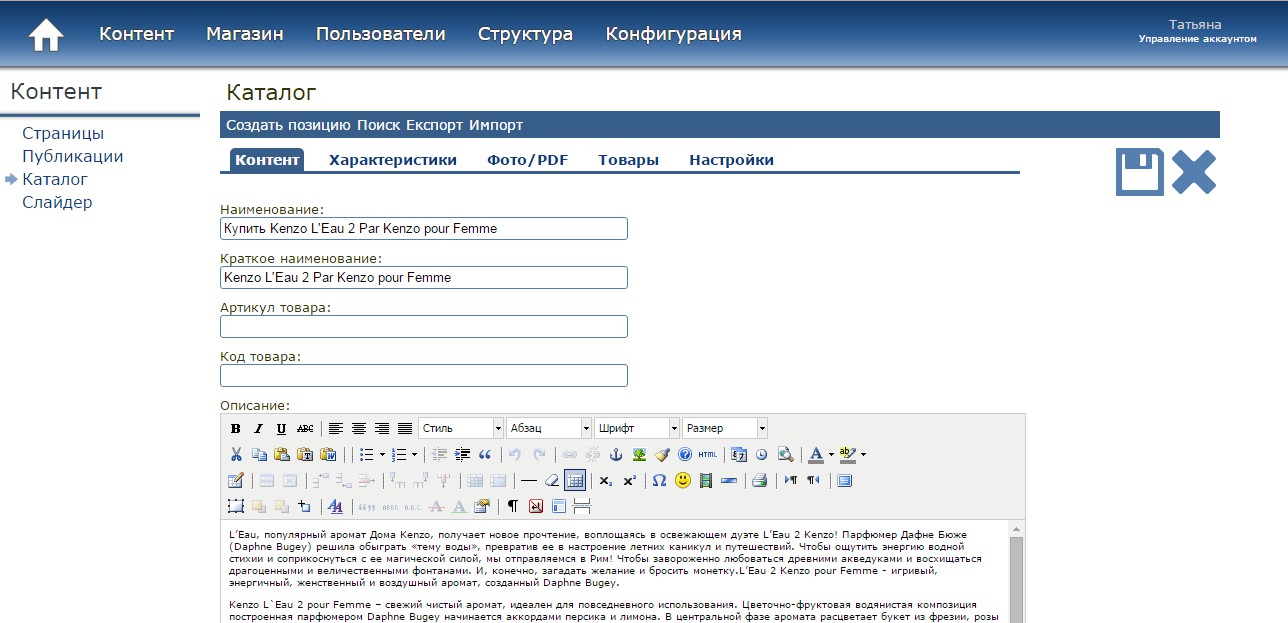Viewport: 1288px width, 623px height.
Task: Align text to the right
Action: point(382,428)
